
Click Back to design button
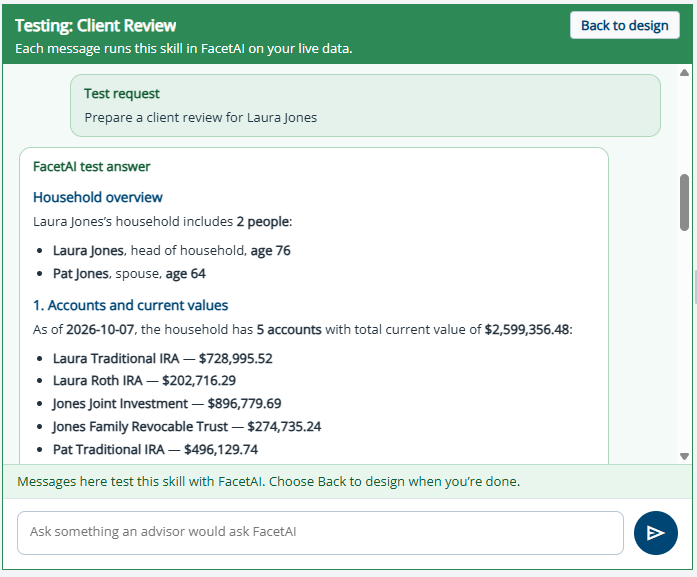click(625, 25)
